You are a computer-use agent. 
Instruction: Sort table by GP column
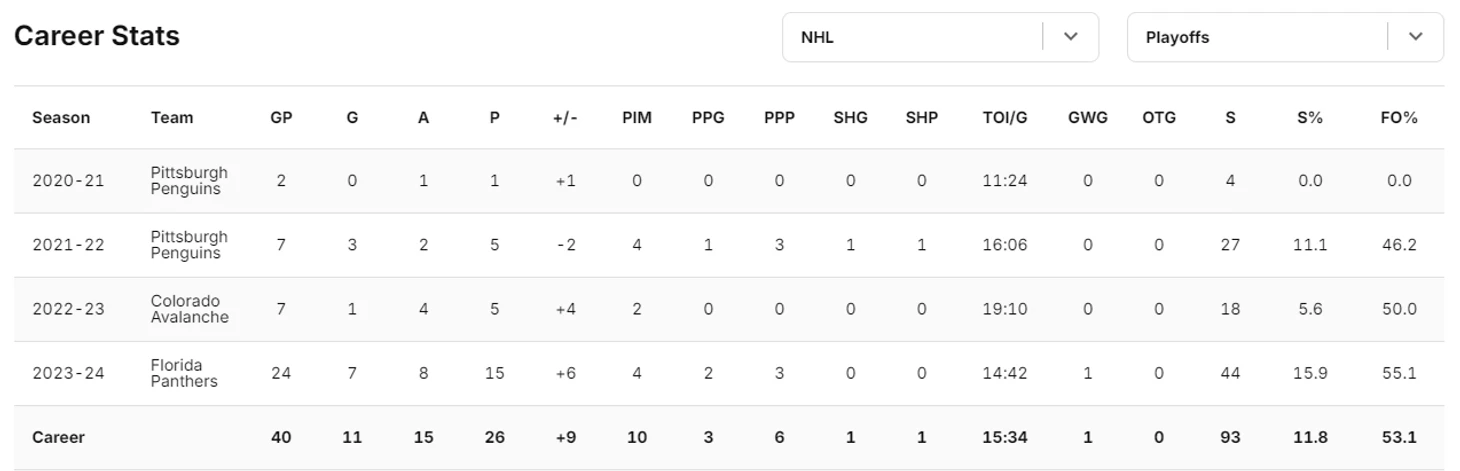[281, 118]
